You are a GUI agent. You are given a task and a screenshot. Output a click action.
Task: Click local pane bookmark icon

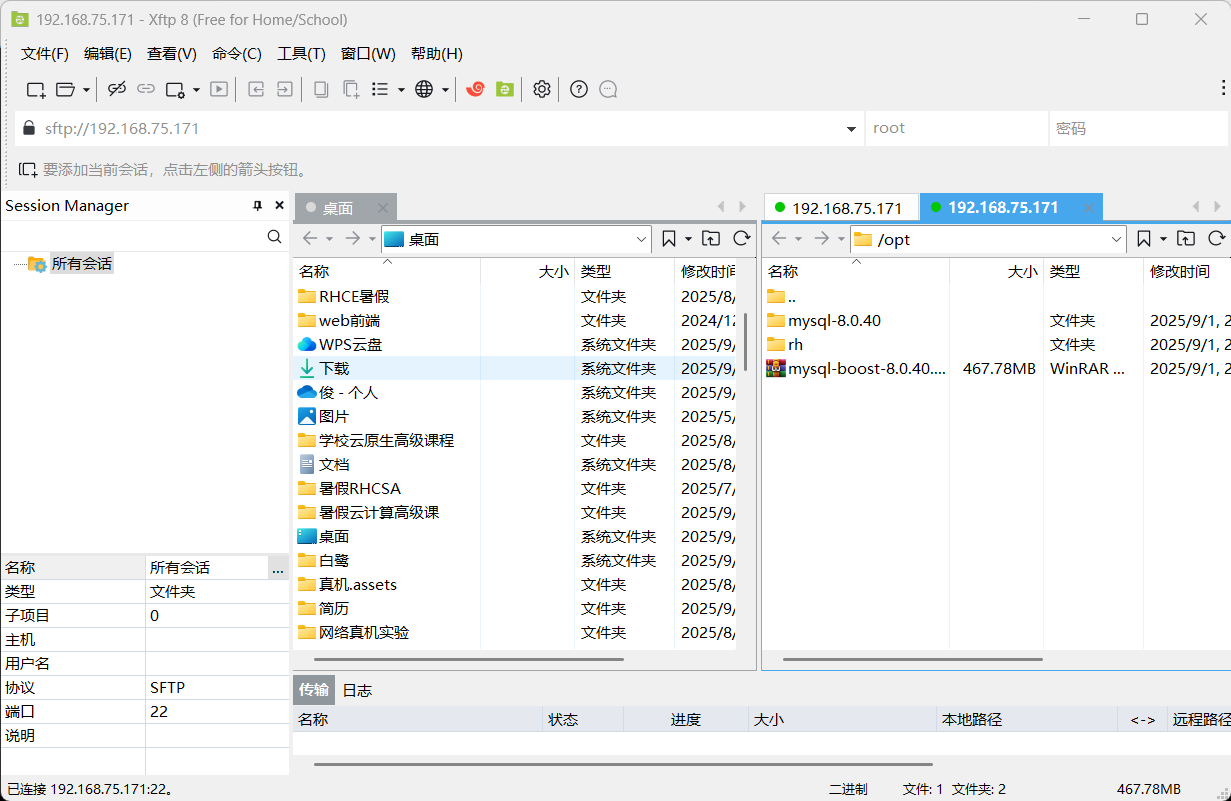tap(669, 238)
